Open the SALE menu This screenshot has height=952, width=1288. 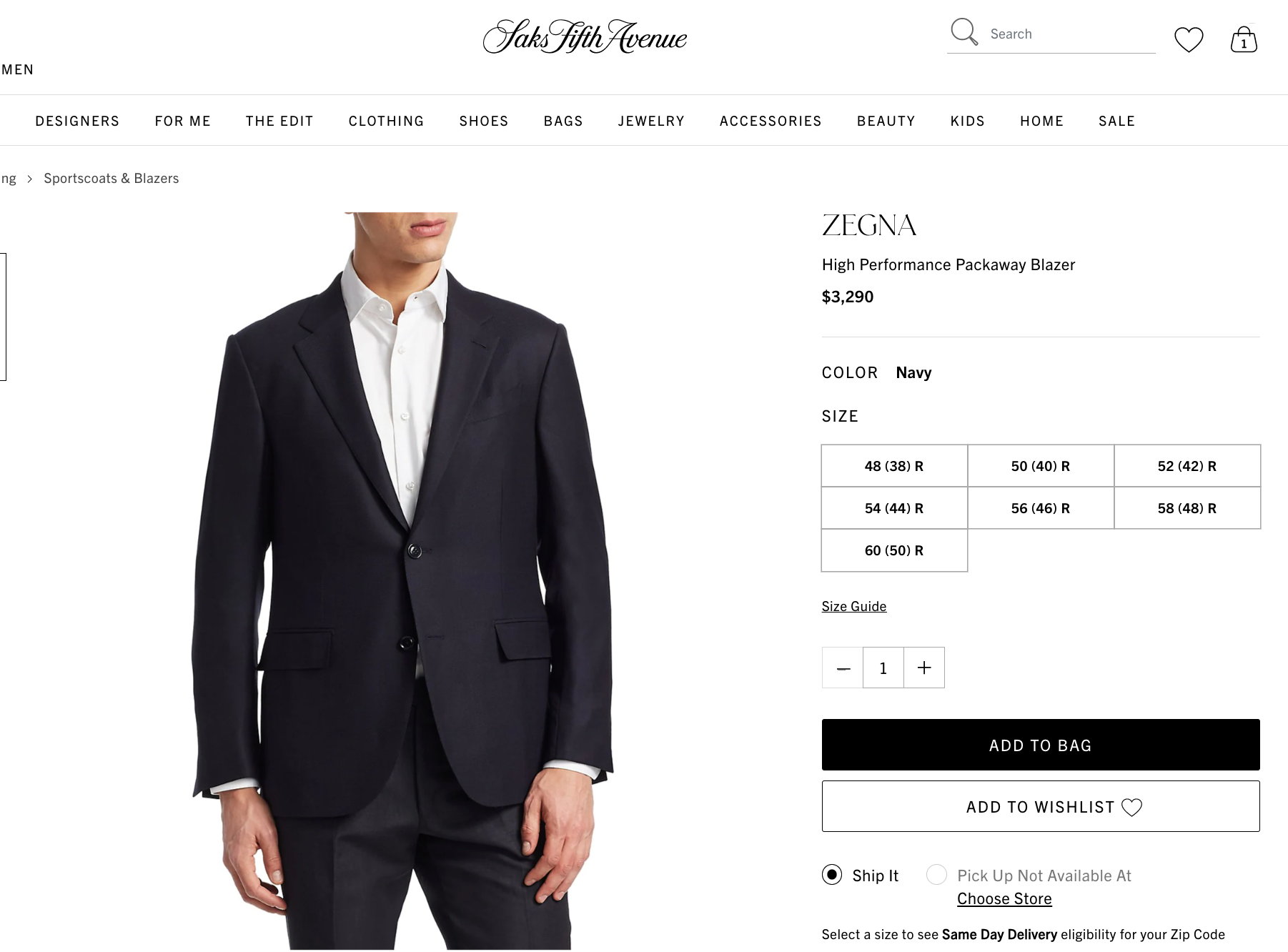tap(1116, 121)
